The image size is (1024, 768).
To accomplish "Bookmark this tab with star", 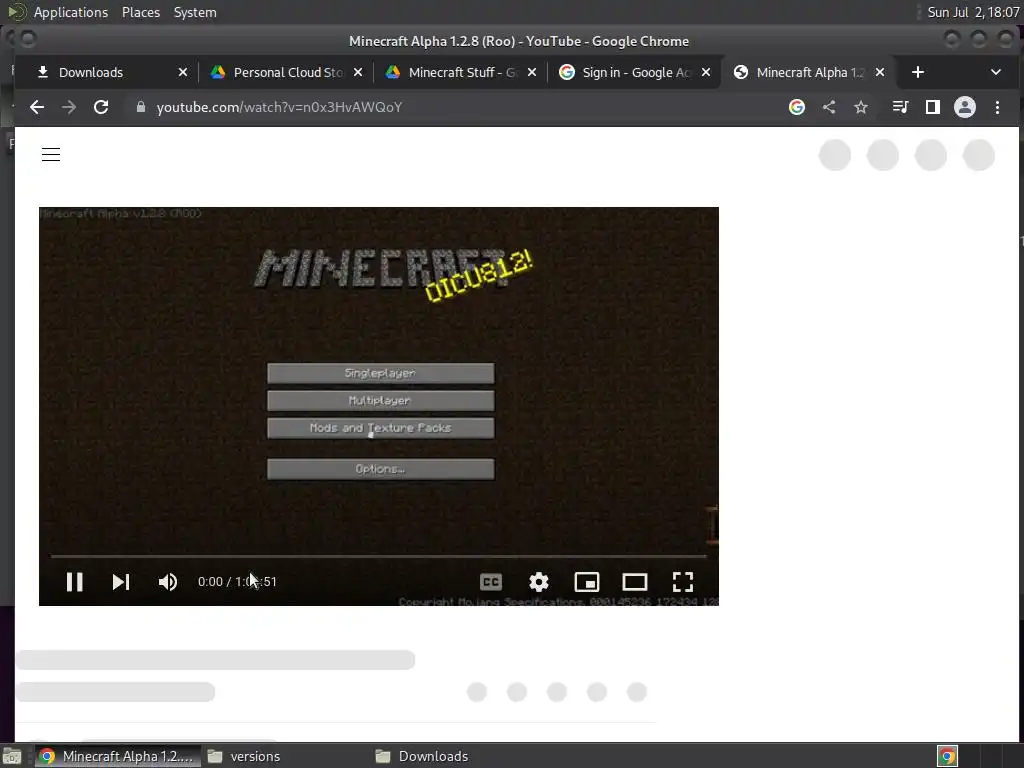I will (x=861, y=107).
